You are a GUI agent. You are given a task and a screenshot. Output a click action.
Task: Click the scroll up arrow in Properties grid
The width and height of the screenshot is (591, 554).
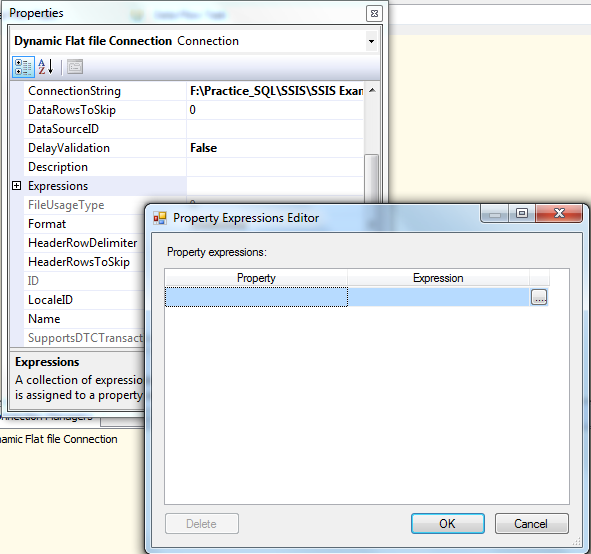click(x=372, y=90)
